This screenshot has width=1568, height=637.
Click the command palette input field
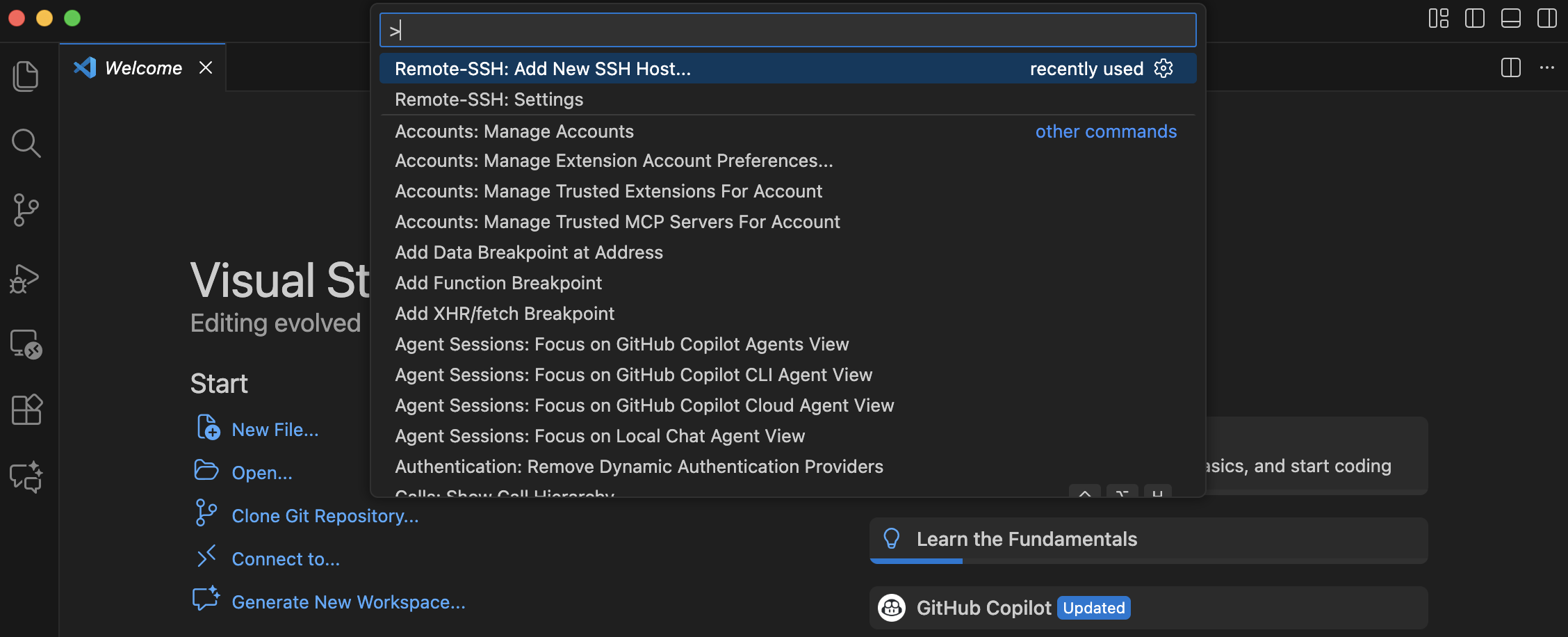click(x=787, y=31)
